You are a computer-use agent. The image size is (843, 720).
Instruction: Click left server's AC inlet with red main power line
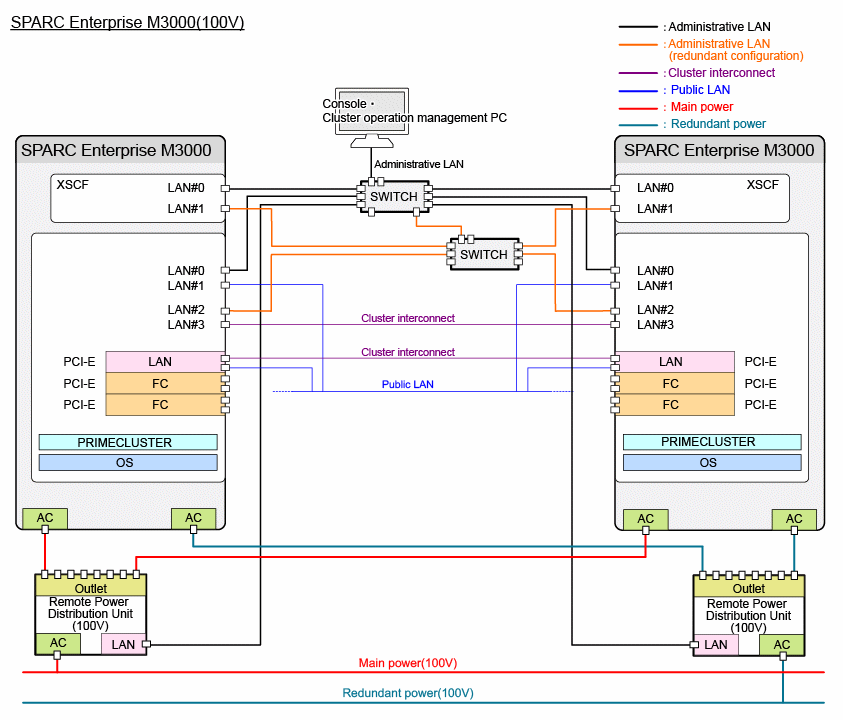45,518
